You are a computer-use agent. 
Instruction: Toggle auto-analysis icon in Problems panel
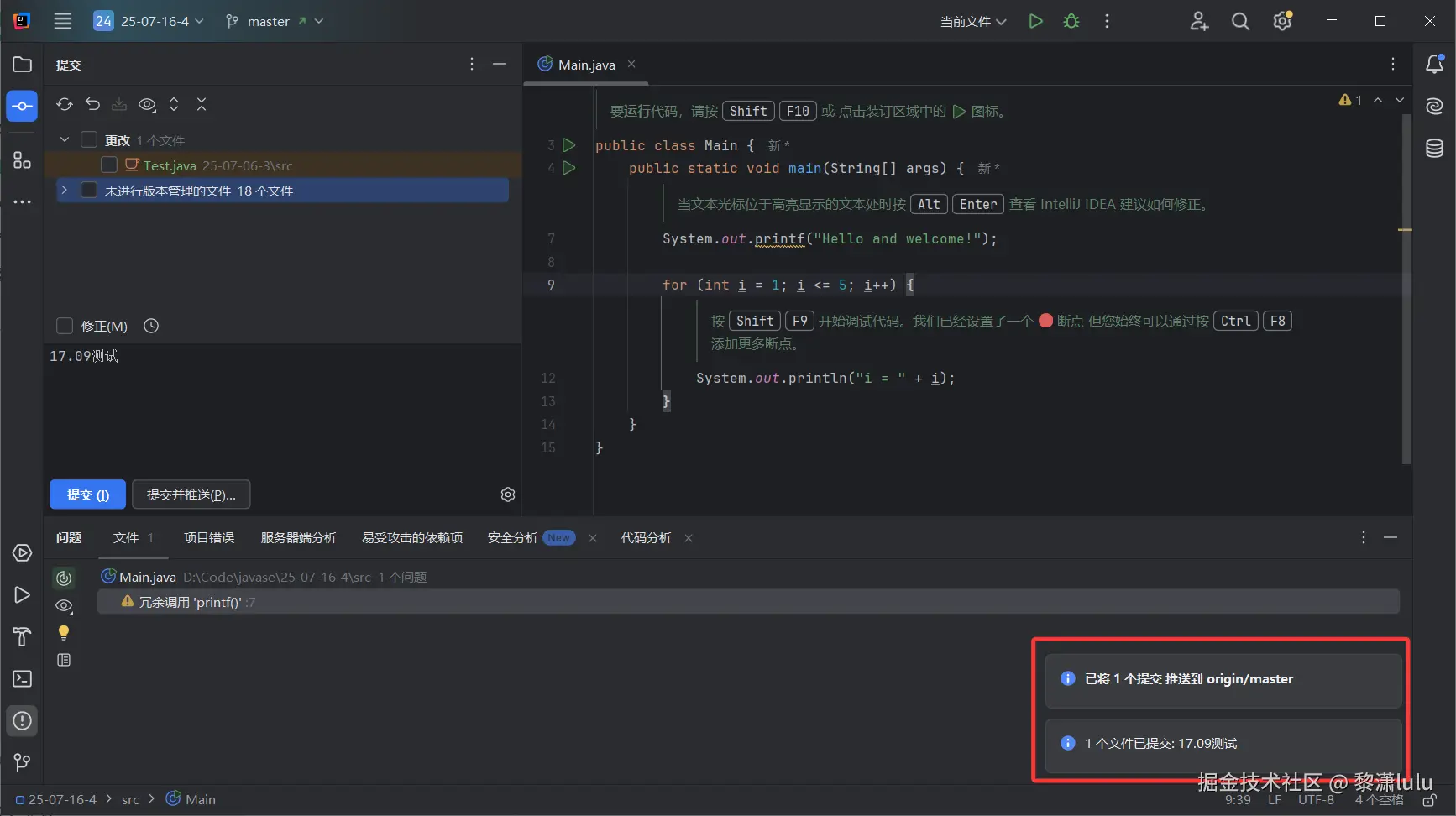[64, 578]
